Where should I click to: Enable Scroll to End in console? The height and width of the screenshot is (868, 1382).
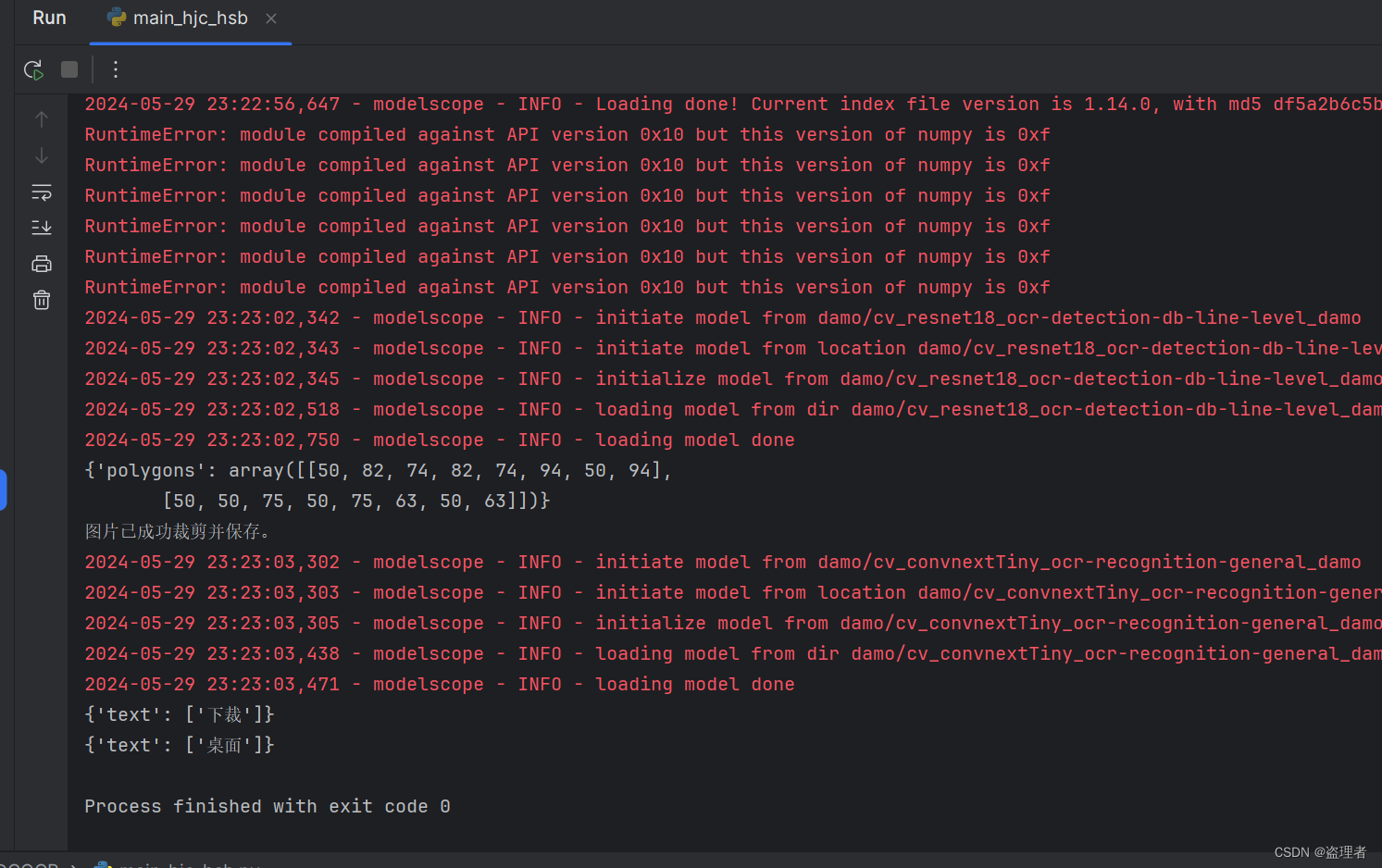[41, 227]
